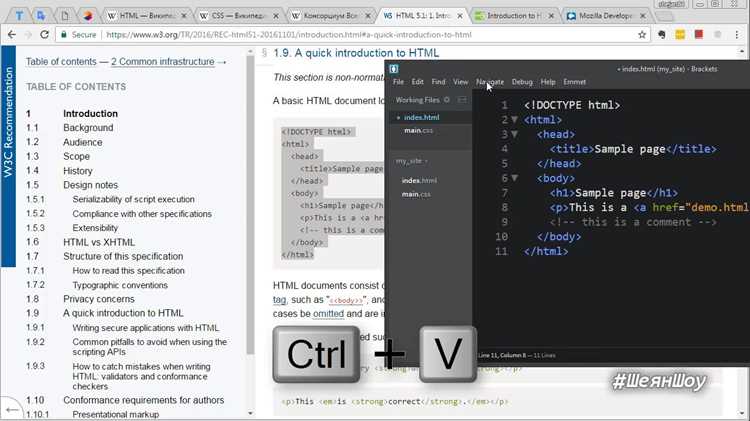The width and height of the screenshot is (750, 421).
Task: Collapse the body tag fold arrow on line 6
Action: (515, 178)
